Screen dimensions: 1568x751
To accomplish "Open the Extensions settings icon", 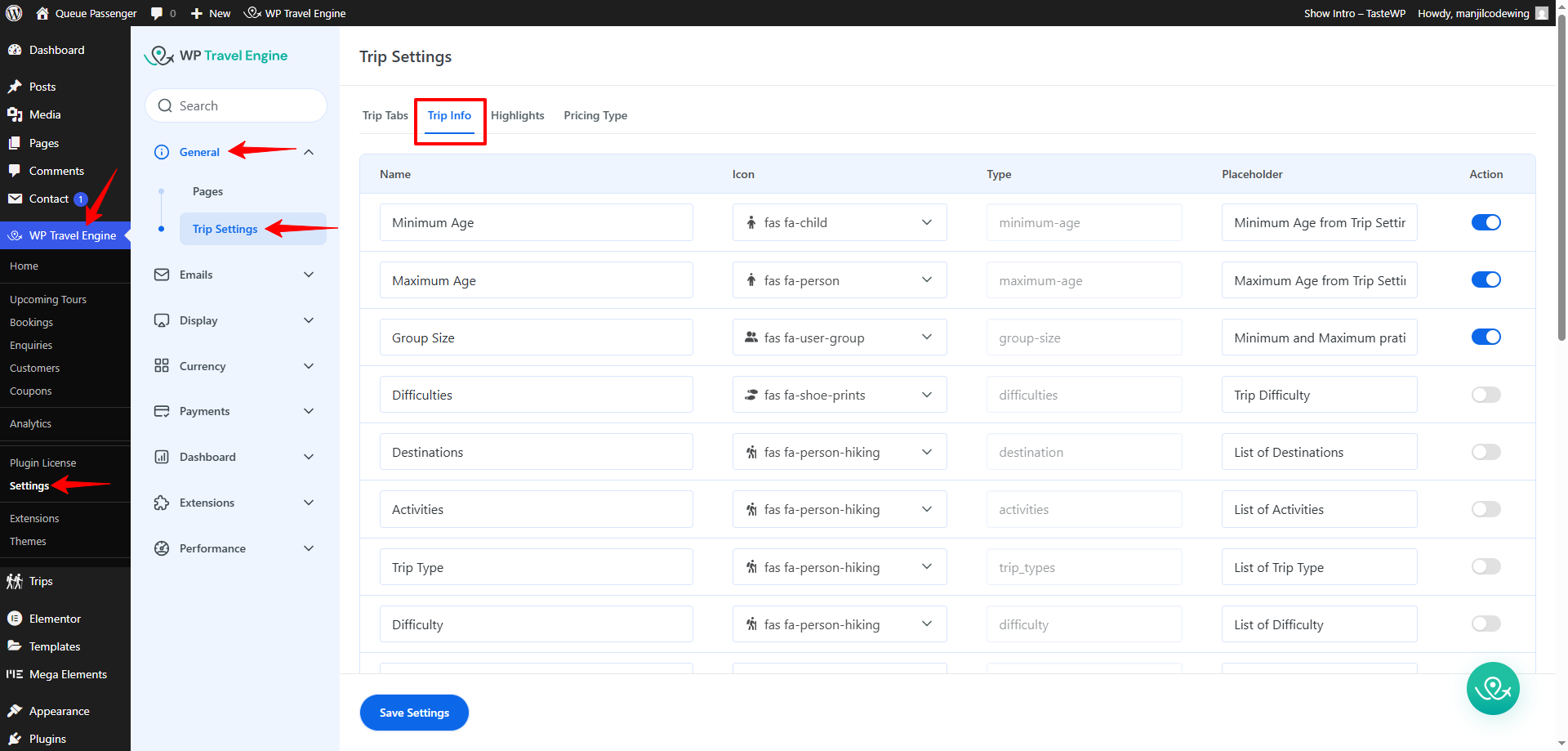I will [x=161, y=503].
